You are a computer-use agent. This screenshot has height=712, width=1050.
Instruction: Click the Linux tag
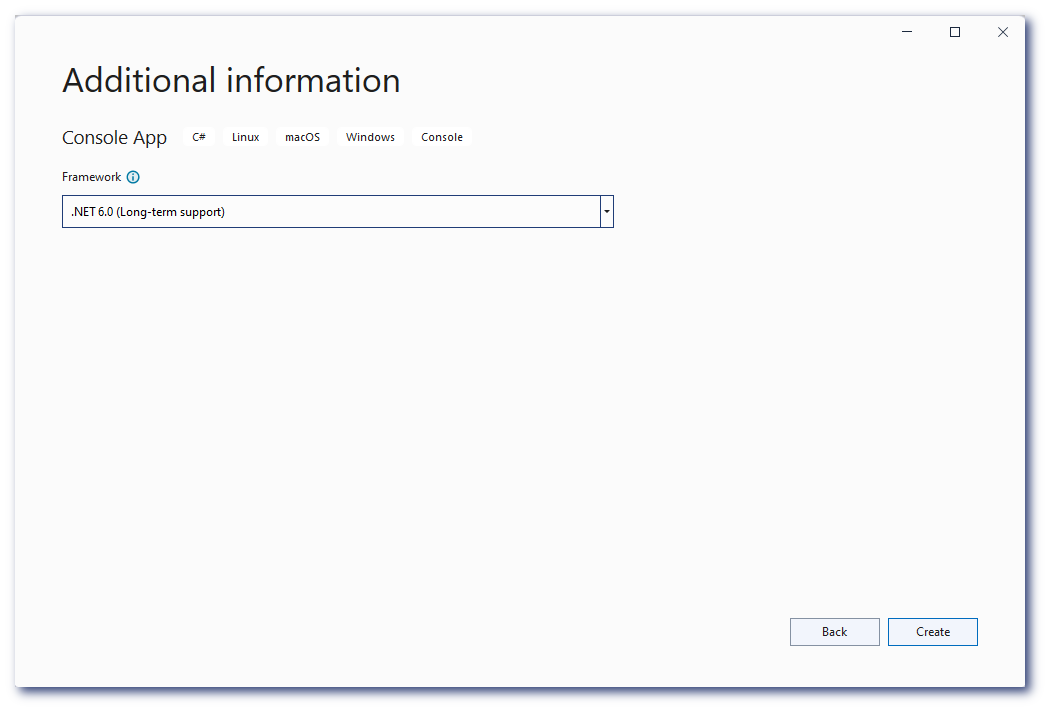[x=245, y=137]
